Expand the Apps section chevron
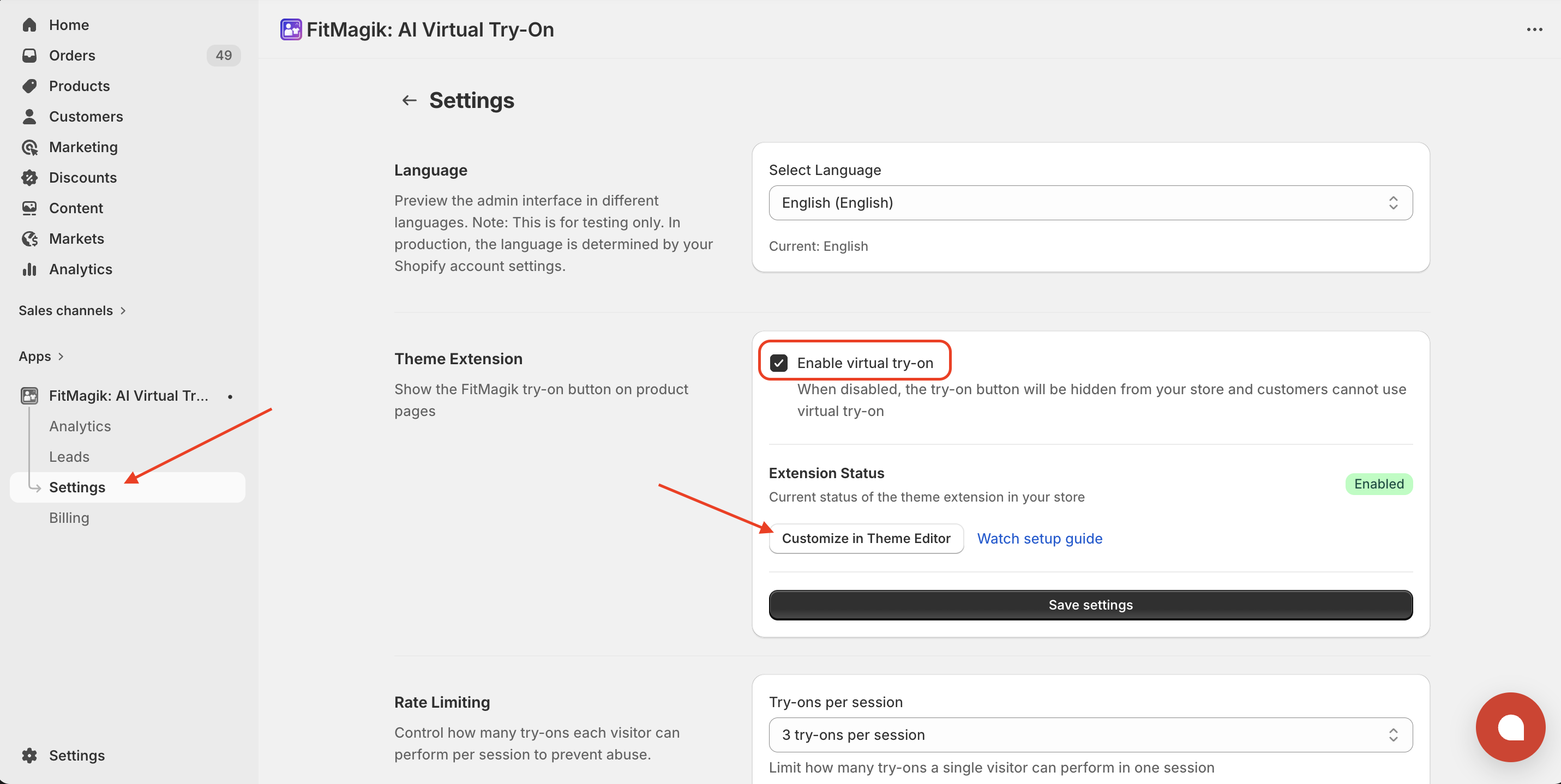Image resolution: width=1561 pixels, height=784 pixels. (x=61, y=356)
